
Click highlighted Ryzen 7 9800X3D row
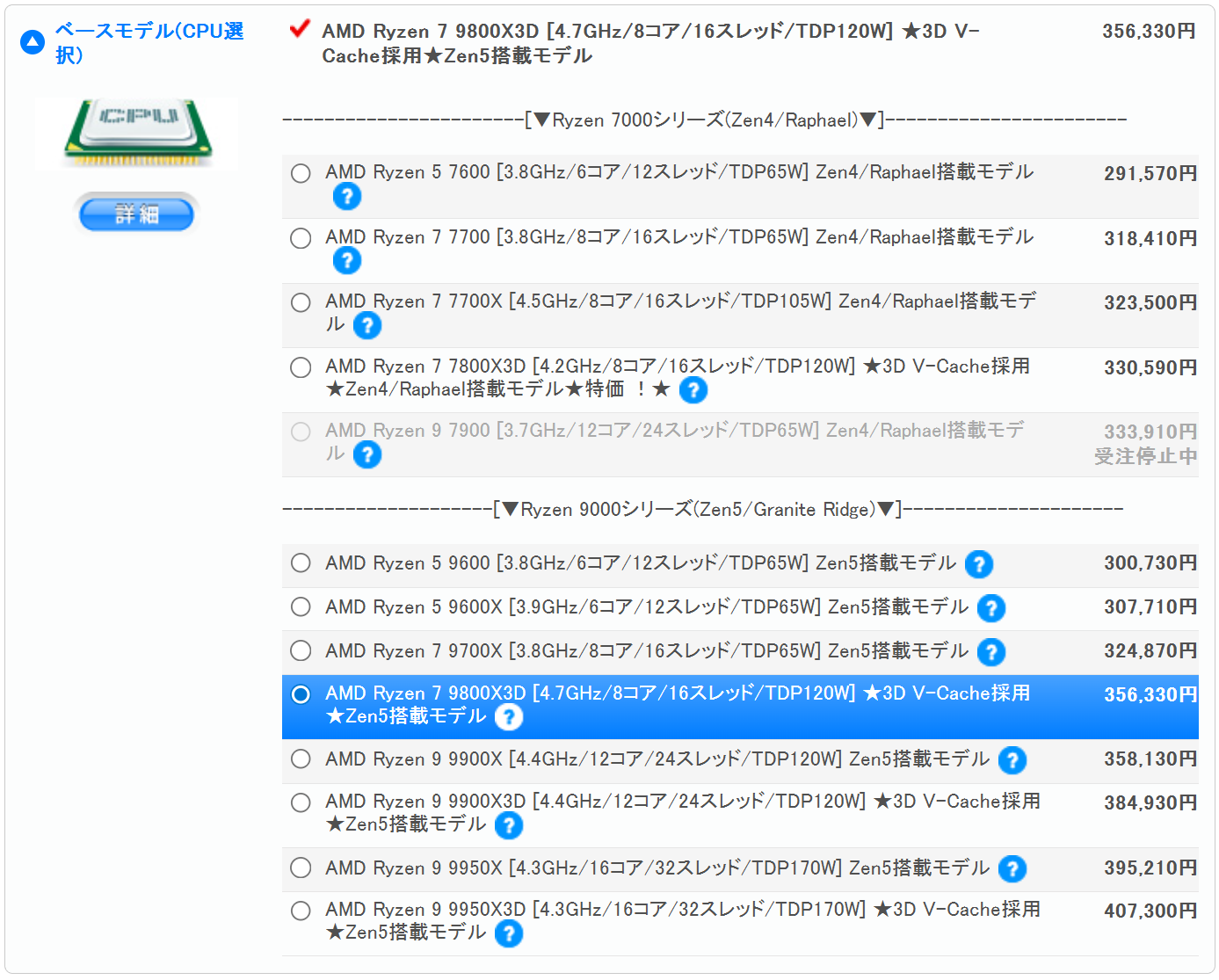pyautogui.click(x=740, y=707)
